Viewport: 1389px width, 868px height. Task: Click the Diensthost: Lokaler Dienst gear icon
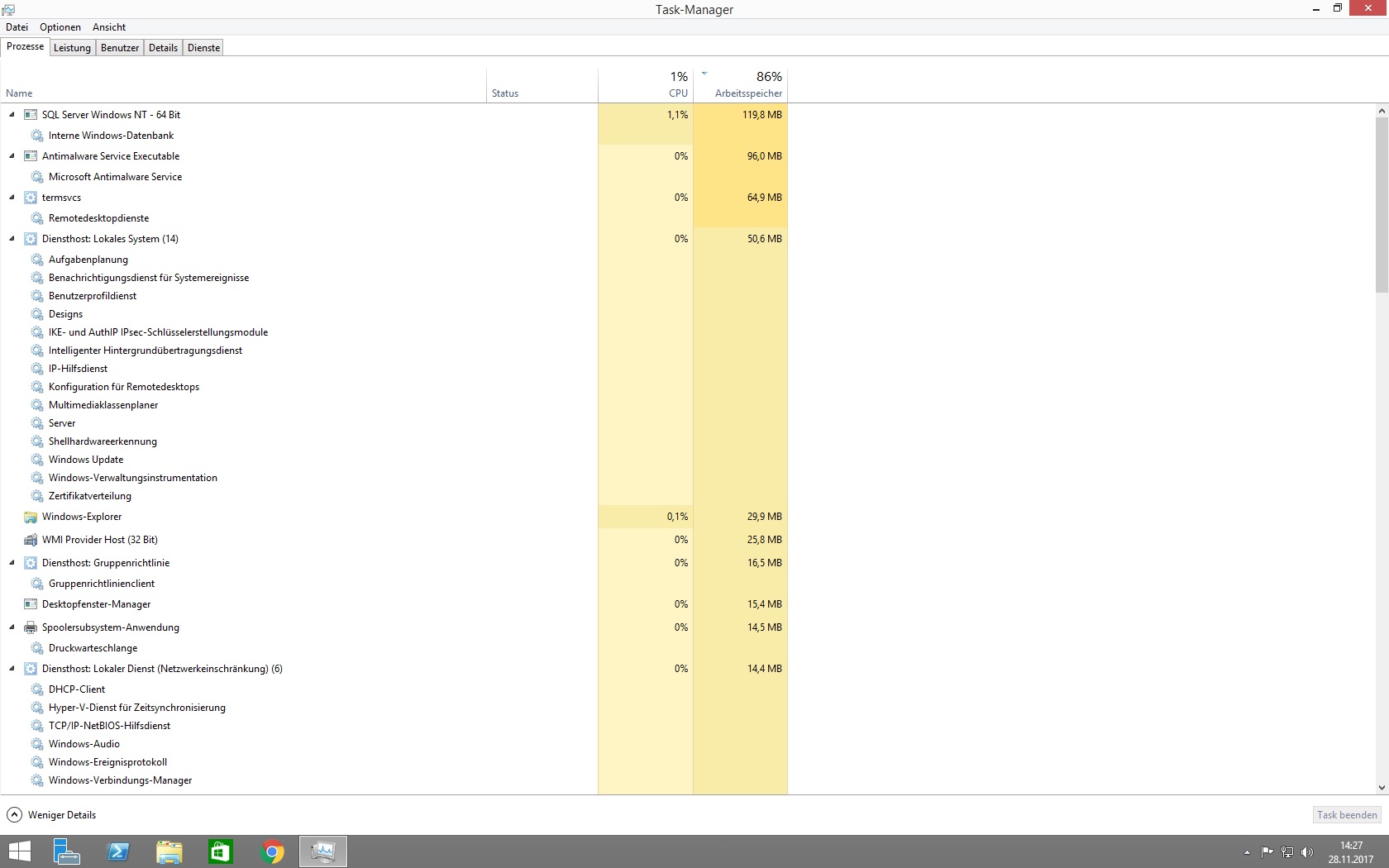click(x=31, y=669)
